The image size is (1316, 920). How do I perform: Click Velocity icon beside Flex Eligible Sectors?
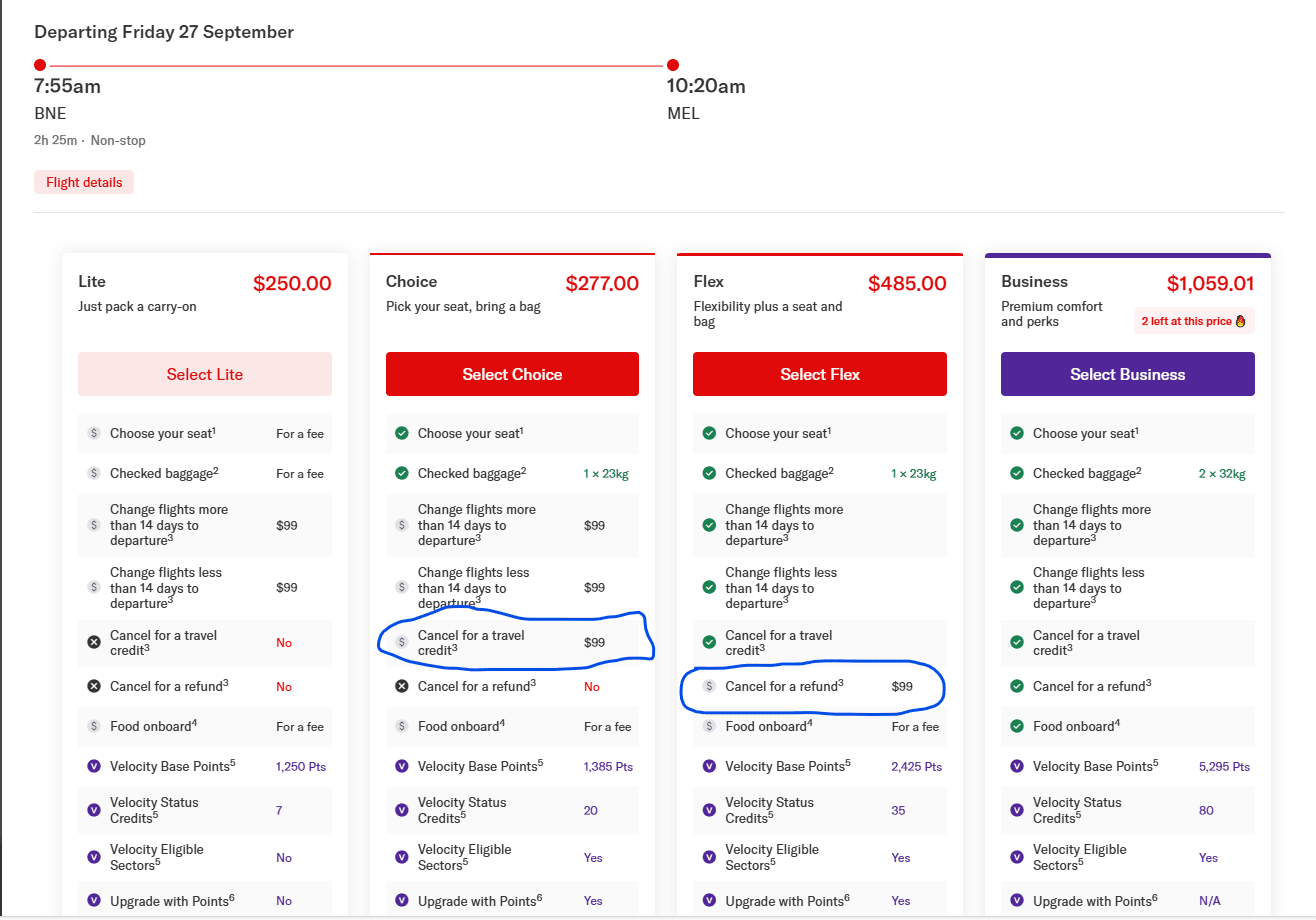[709, 857]
